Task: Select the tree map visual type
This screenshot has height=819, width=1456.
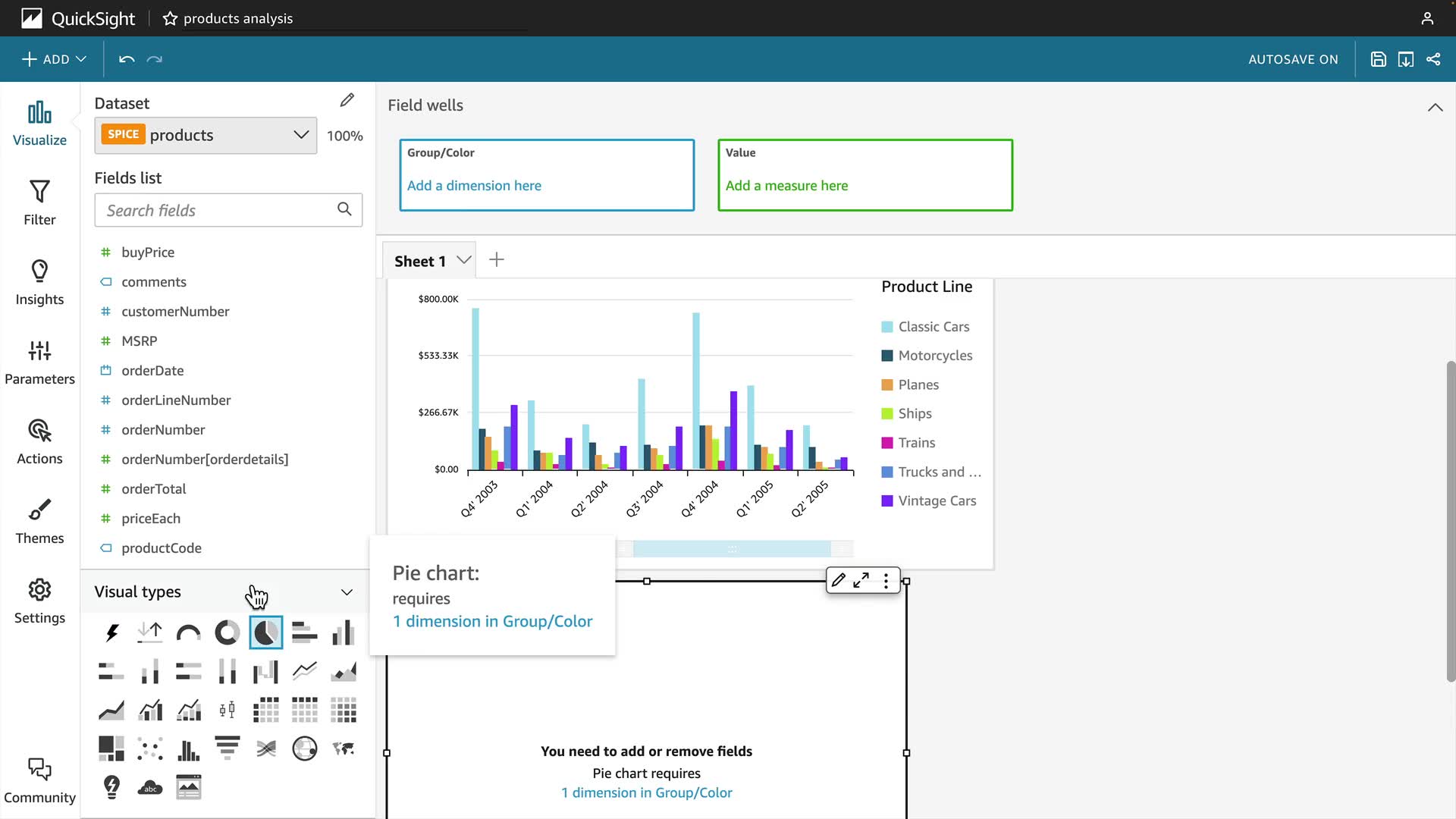Action: [111, 748]
